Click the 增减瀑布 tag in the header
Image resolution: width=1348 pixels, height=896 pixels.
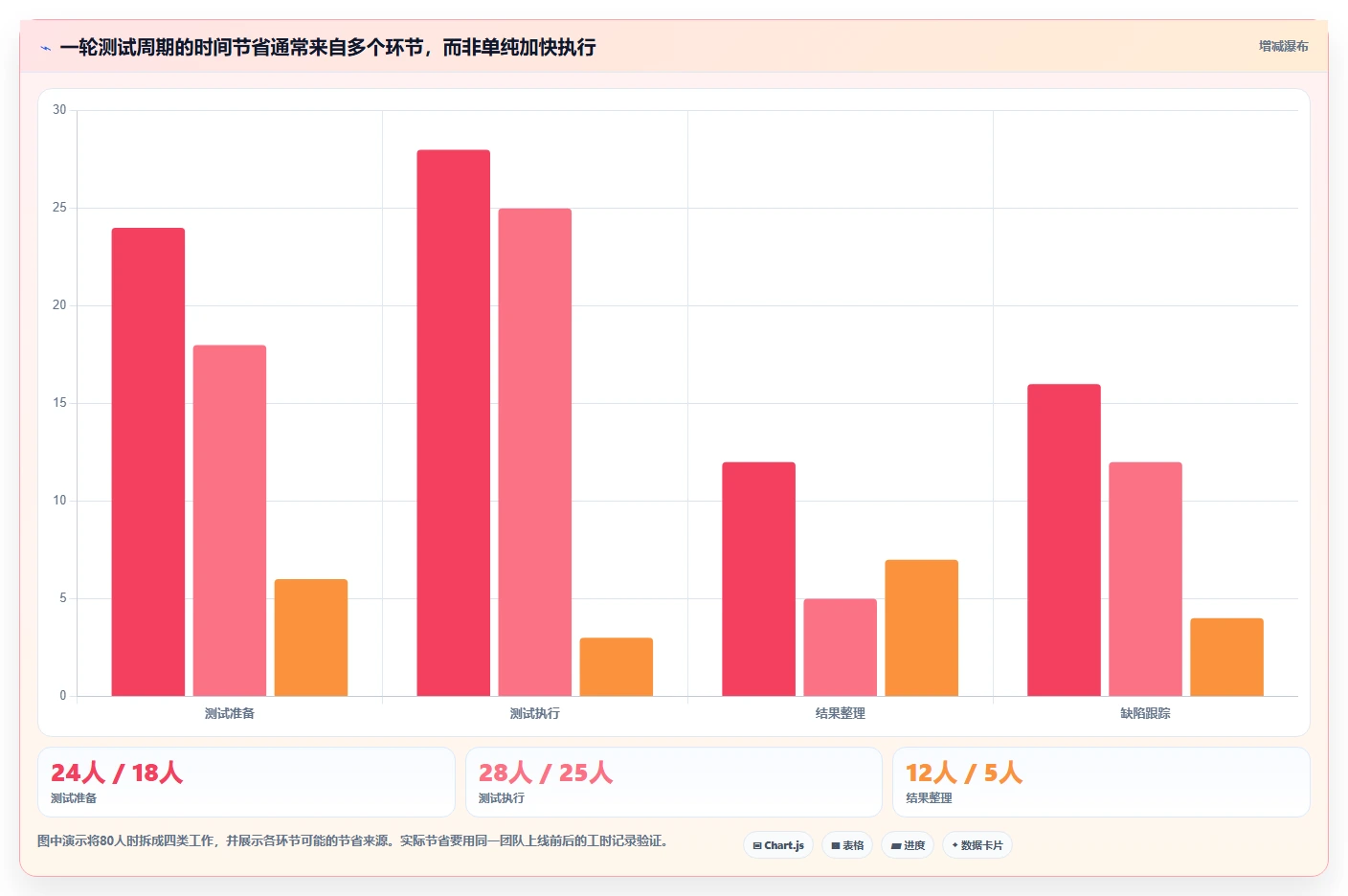point(1283,46)
